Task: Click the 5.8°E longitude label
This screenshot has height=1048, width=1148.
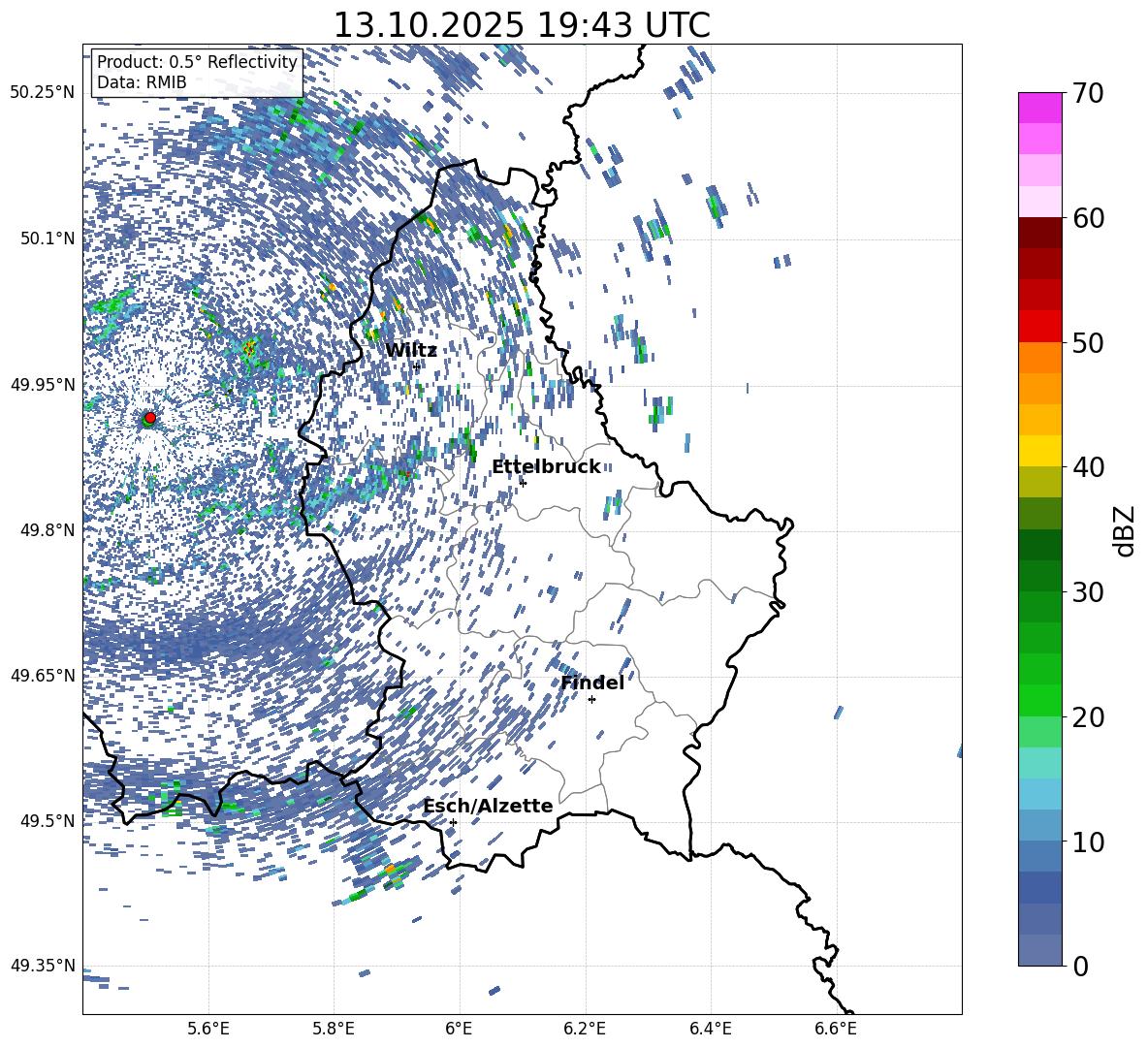Action: click(334, 1029)
